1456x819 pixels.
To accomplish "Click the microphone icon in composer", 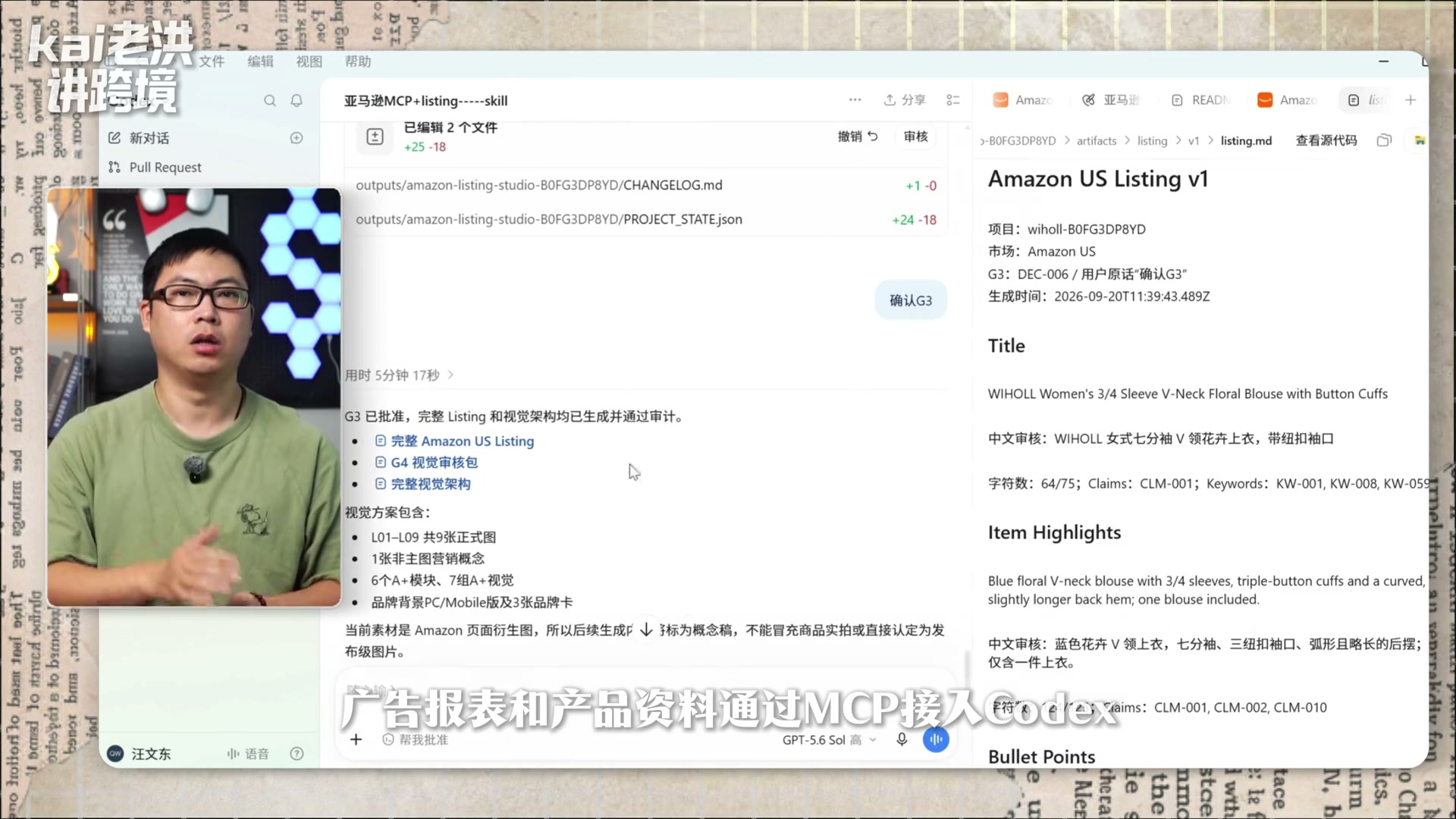I will coord(902,739).
